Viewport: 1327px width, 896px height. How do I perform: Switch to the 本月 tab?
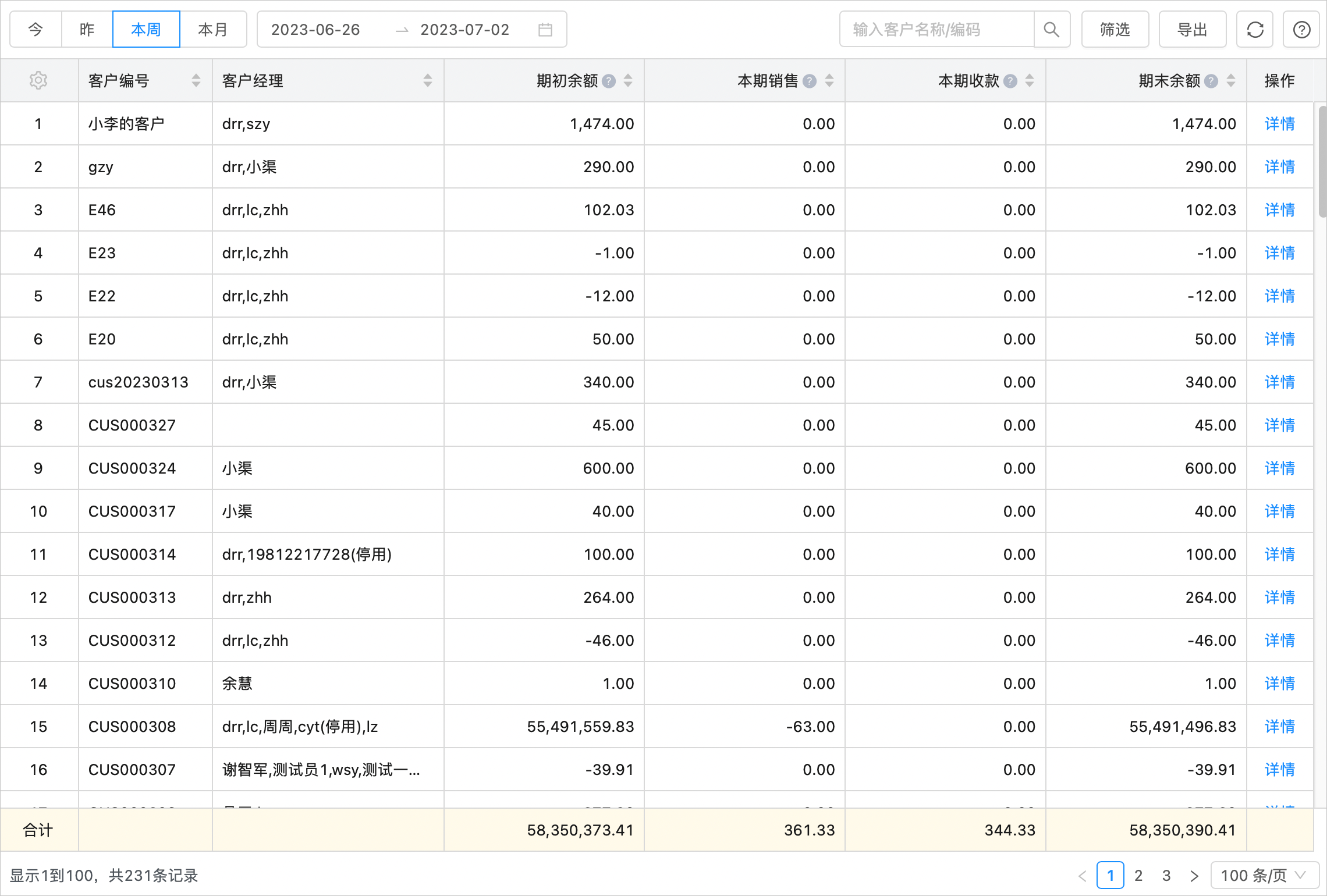tap(213, 30)
